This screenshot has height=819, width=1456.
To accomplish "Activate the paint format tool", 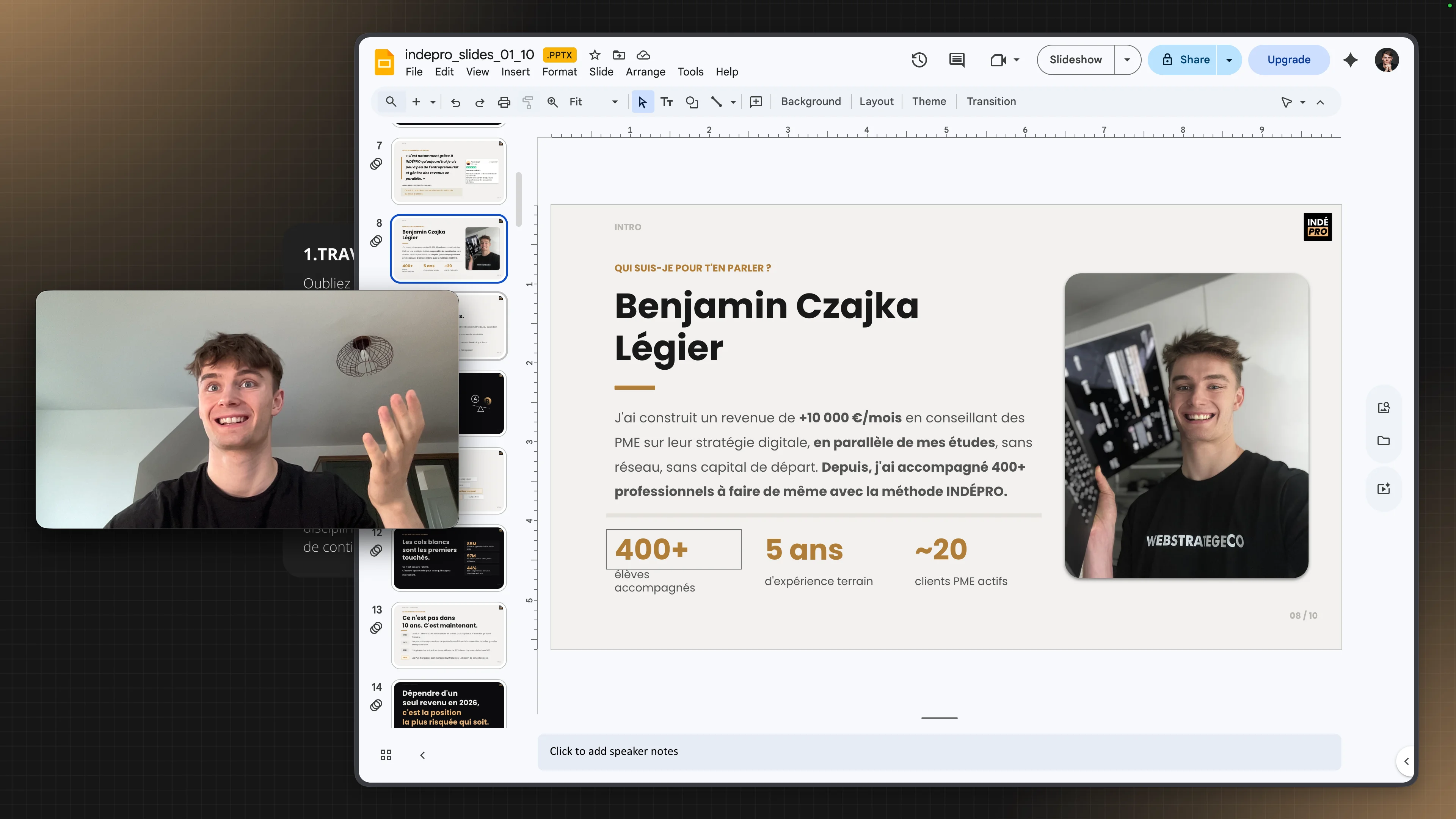I will point(528,102).
